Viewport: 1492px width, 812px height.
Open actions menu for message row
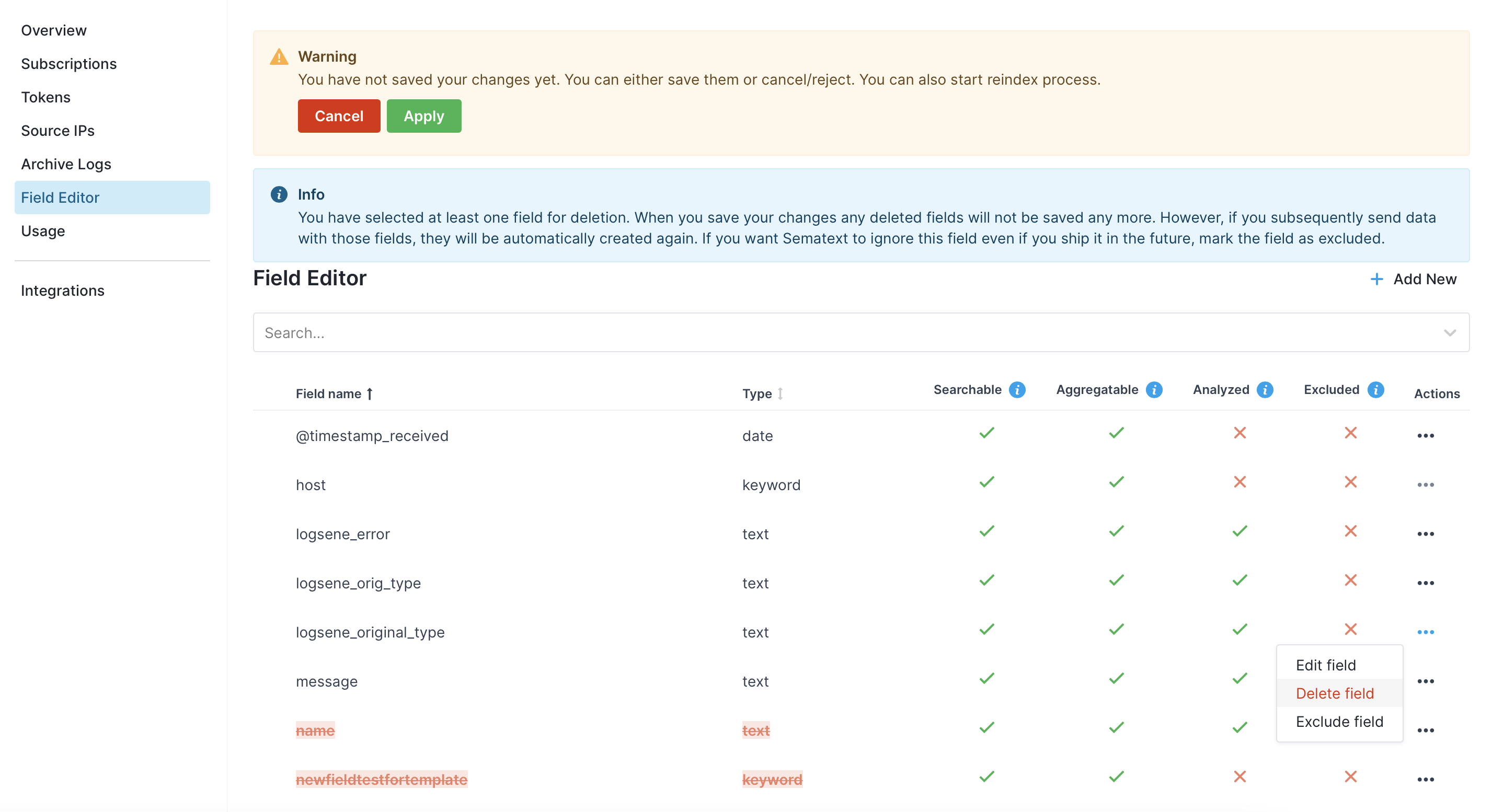(1426, 681)
